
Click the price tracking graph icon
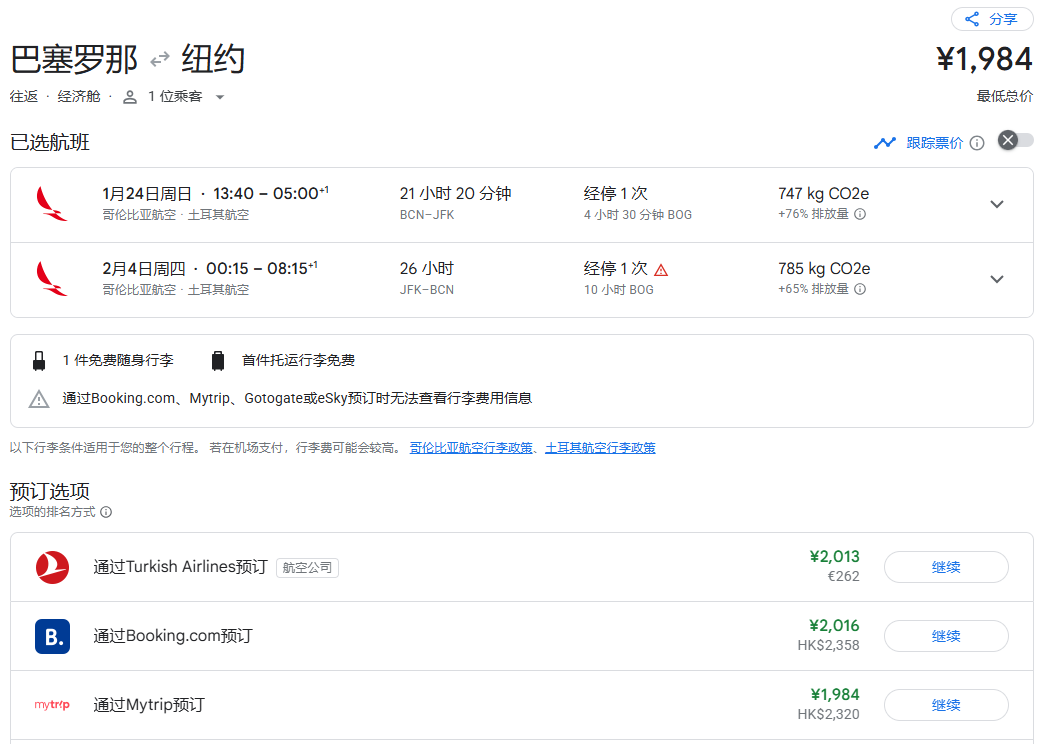coord(885,143)
